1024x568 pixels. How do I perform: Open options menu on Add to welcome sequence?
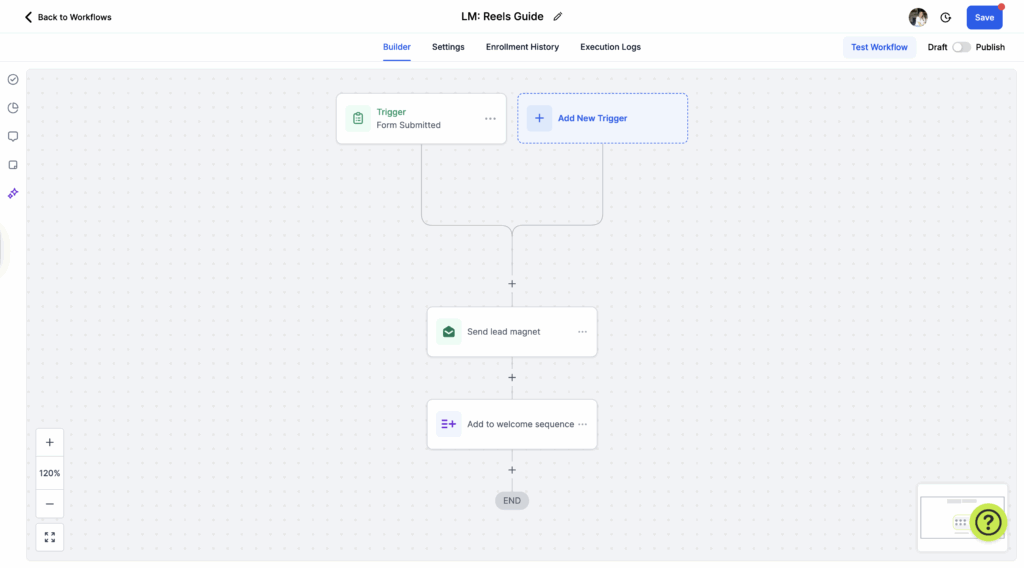582,424
